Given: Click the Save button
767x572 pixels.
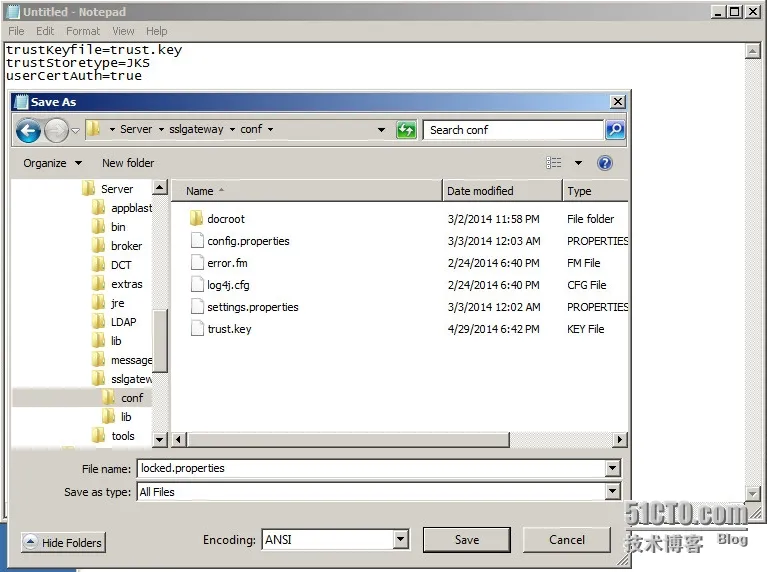Looking at the screenshot, I should point(467,540).
